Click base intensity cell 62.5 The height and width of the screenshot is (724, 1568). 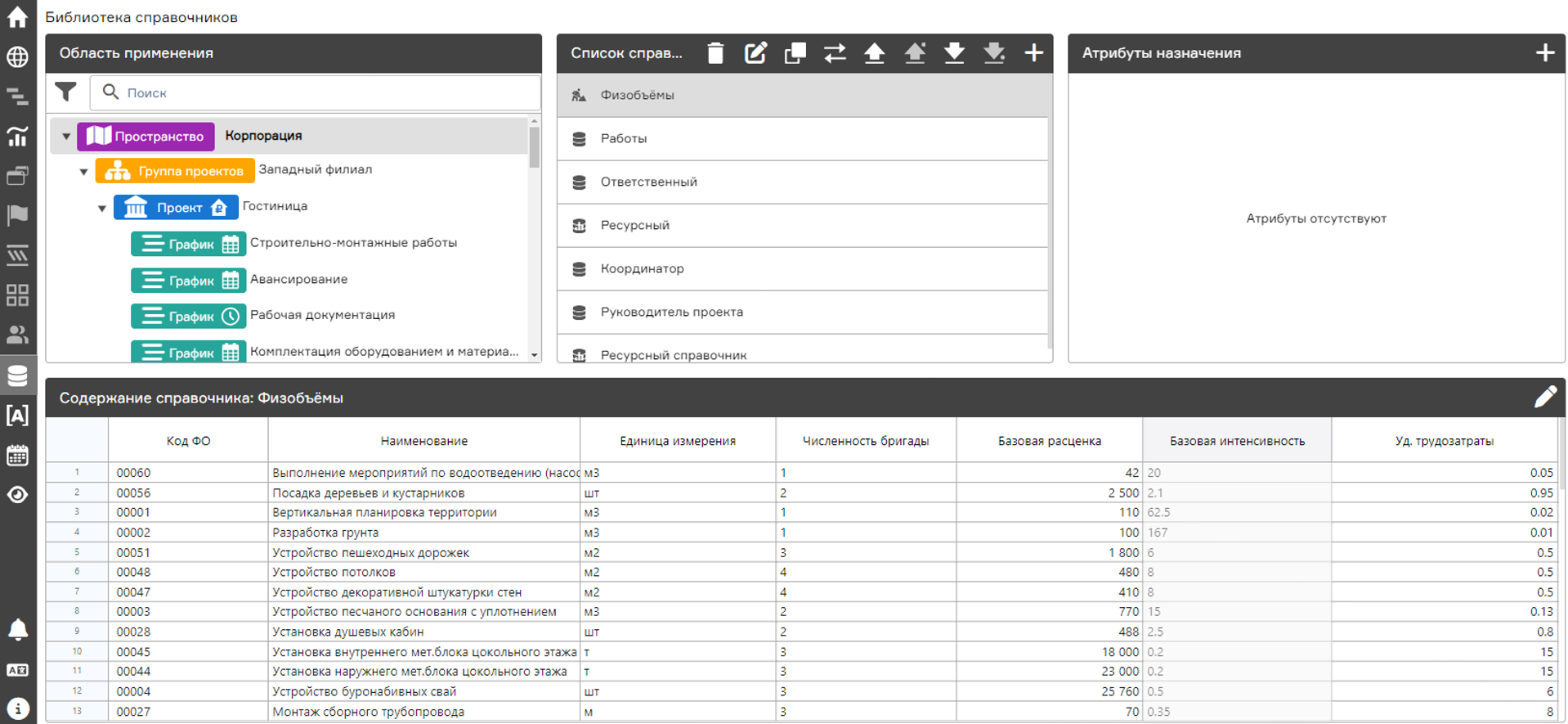click(x=1237, y=512)
